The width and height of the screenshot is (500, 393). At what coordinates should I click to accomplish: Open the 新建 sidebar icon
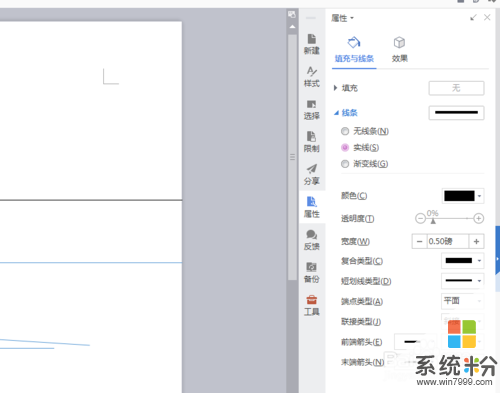tap(312, 44)
